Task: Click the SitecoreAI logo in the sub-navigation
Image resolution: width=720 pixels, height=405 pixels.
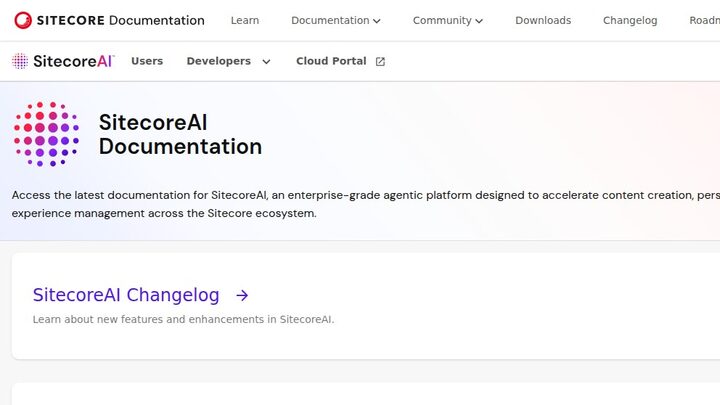Action: click(63, 61)
